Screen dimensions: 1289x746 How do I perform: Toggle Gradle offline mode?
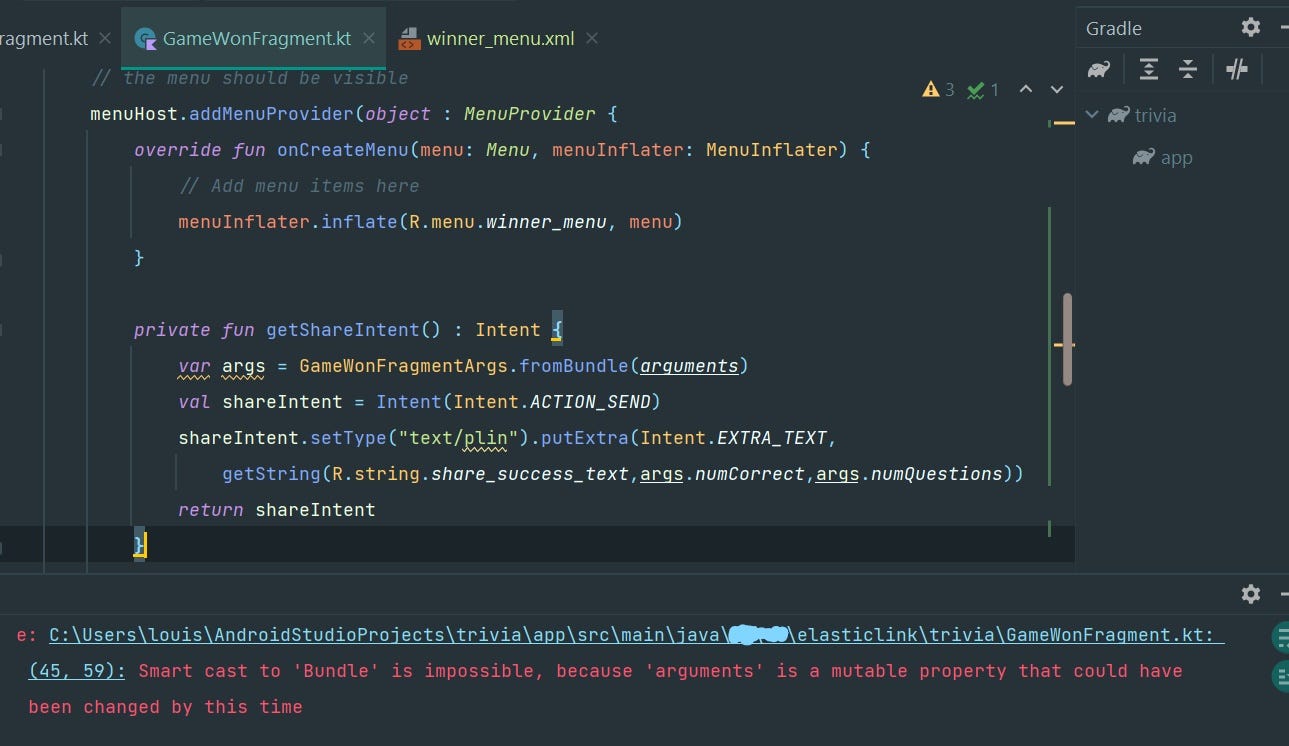click(x=1237, y=69)
